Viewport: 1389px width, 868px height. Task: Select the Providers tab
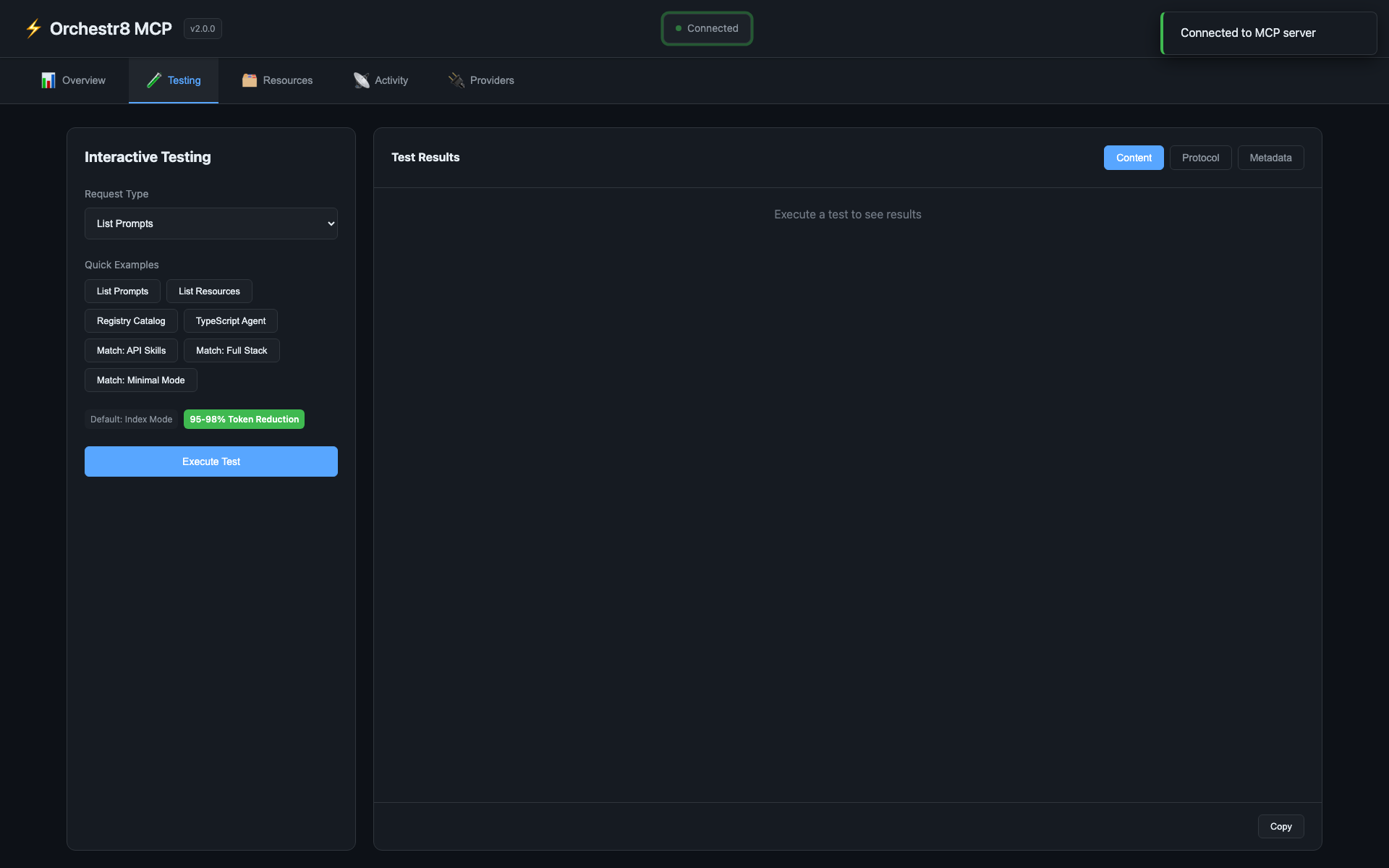481,80
